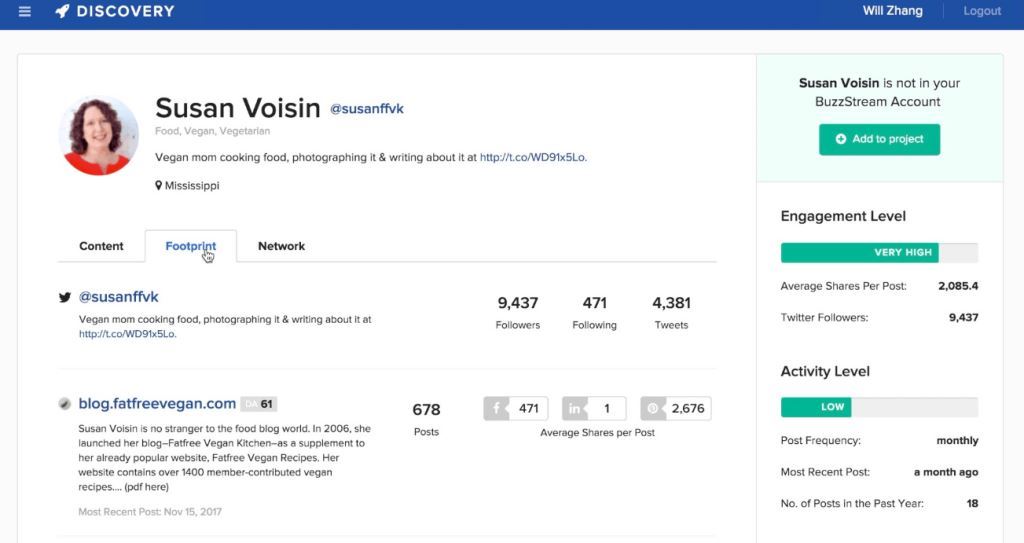
Task: Click the Pinterest shares icon showing 2,676
Action: pos(653,408)
